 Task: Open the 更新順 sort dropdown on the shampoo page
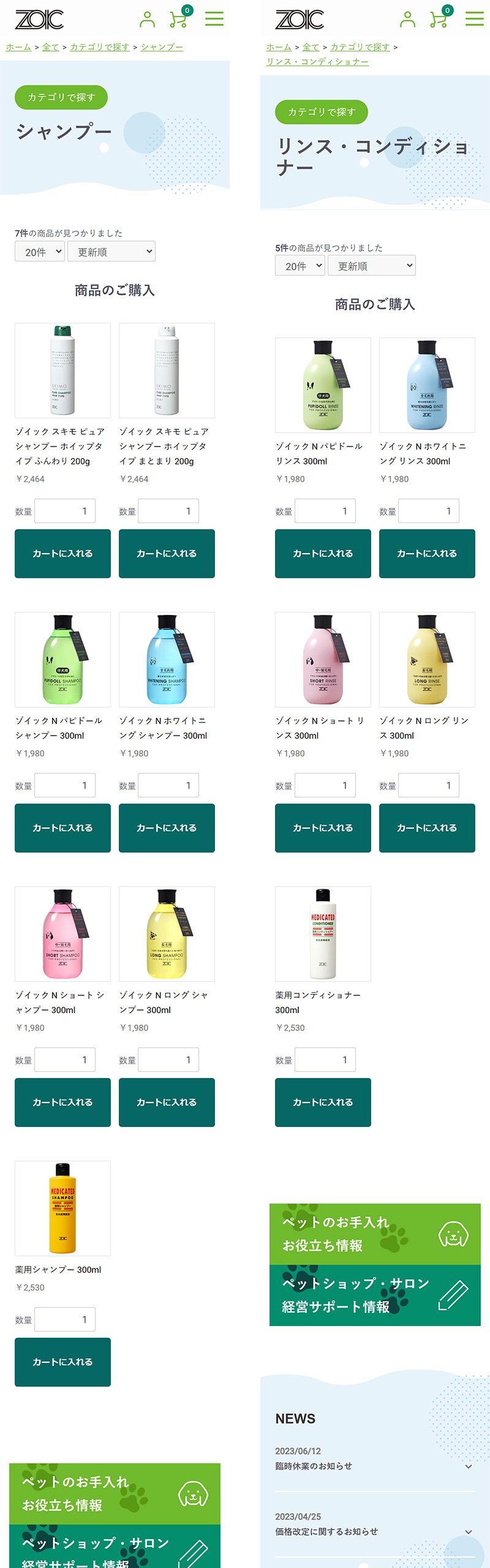[111, 252]
